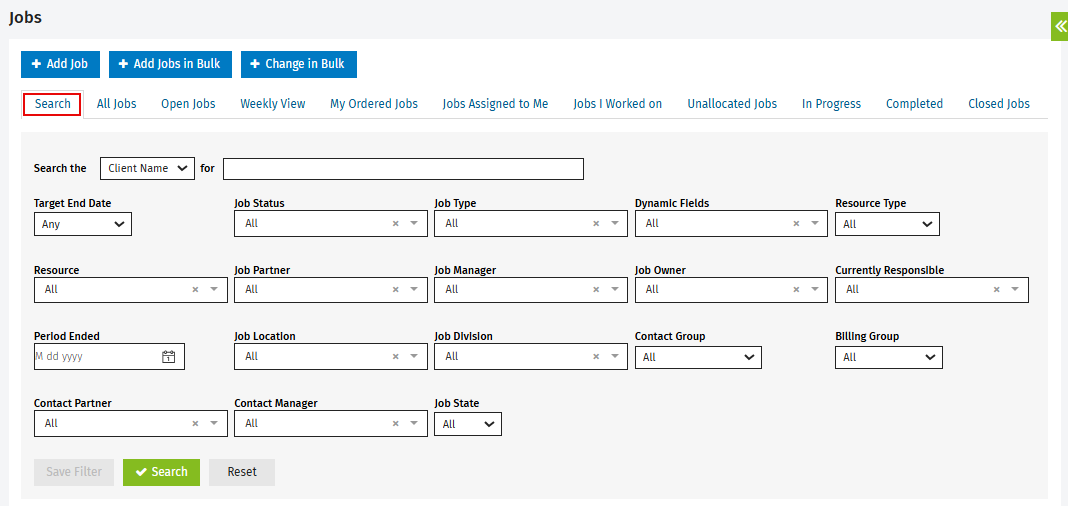Viewport: 1068px width, 506px height.
Task: Clear the Dynamic Fields selection
Action: pos(796,223)
